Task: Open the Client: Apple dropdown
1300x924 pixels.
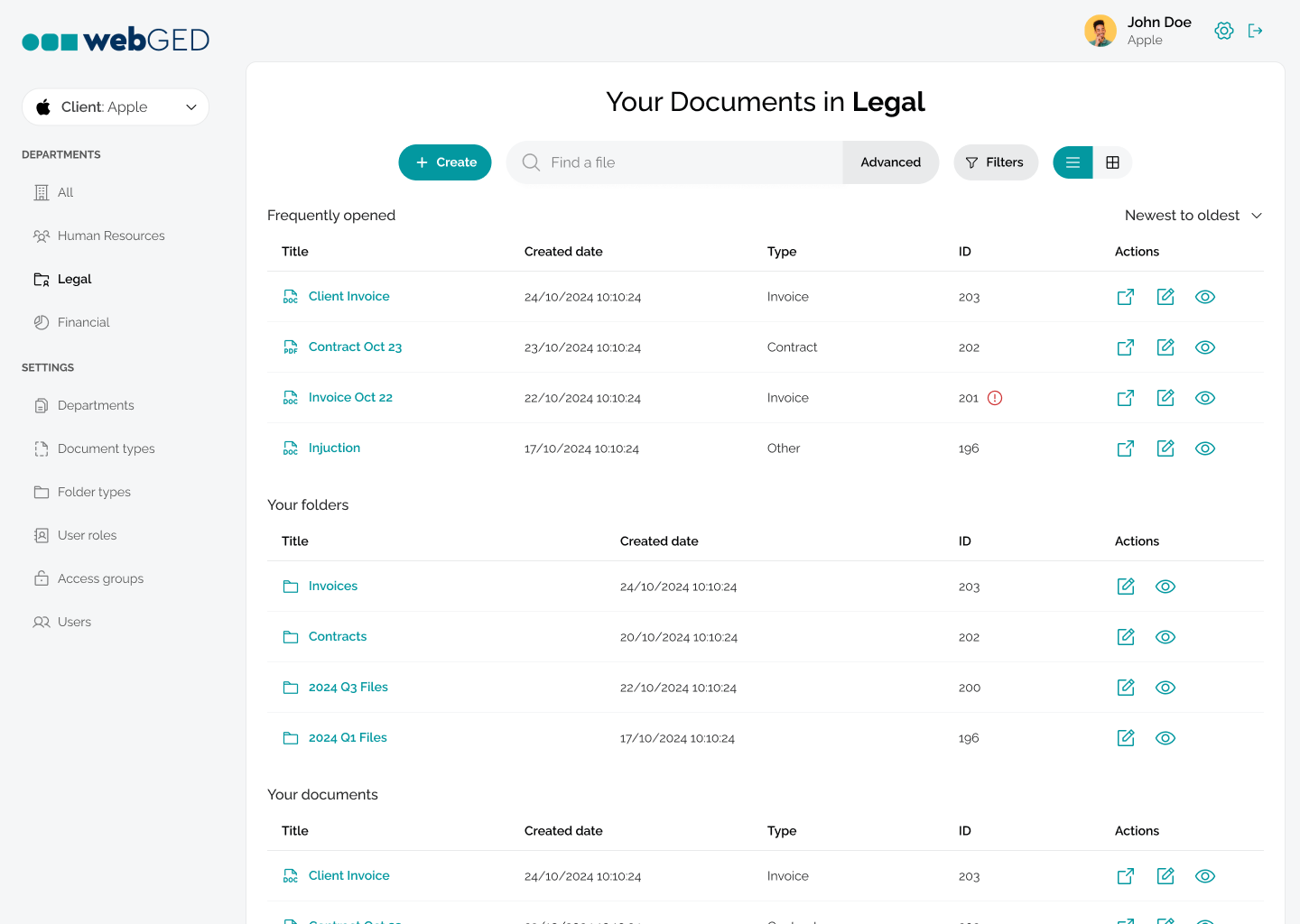Action: tap(116, 106)
